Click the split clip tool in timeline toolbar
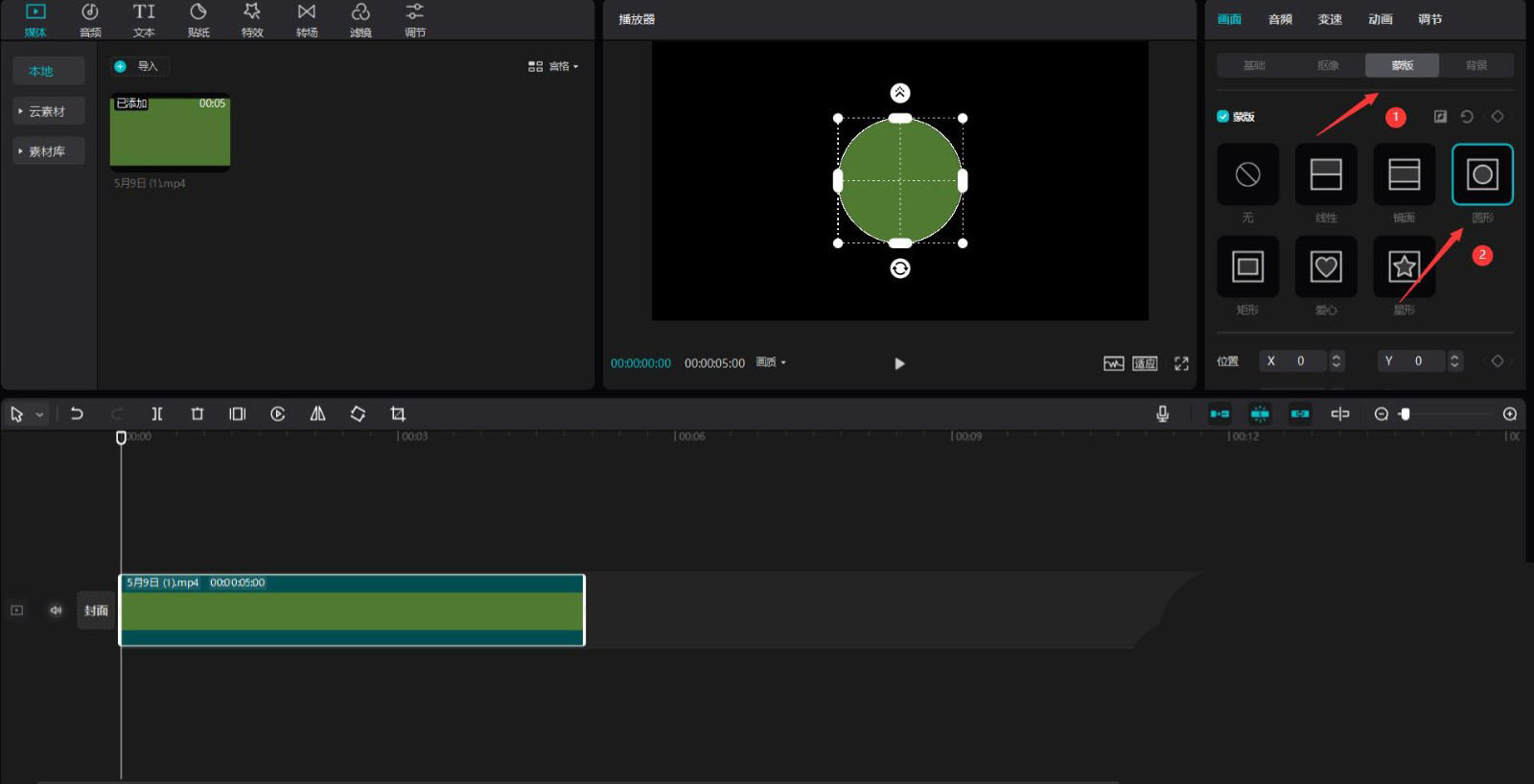Image resolution: width=1534 pixels, height=784 pixels. tap(157, 414)
